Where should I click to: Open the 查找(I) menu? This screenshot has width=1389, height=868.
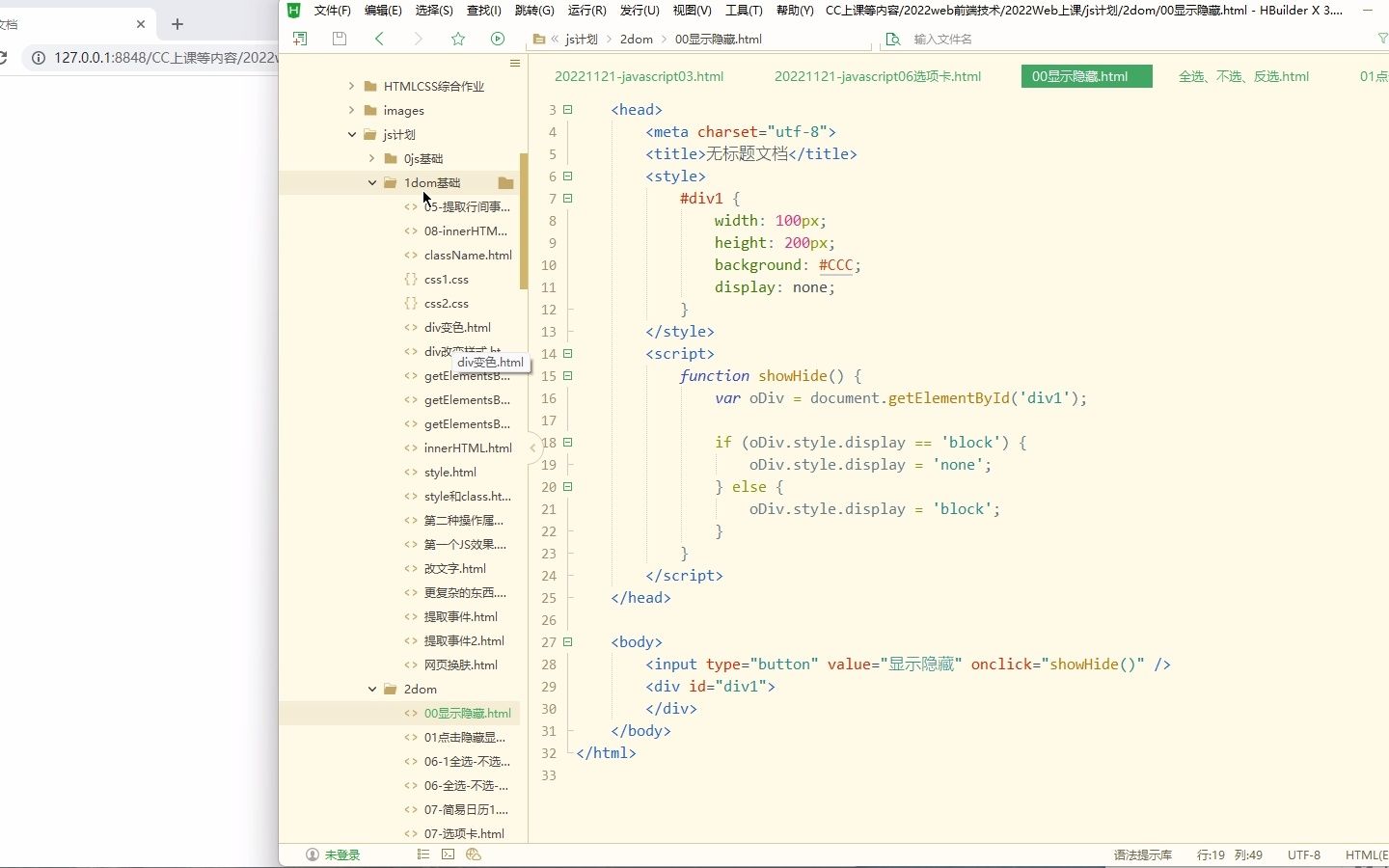[483, 10]
